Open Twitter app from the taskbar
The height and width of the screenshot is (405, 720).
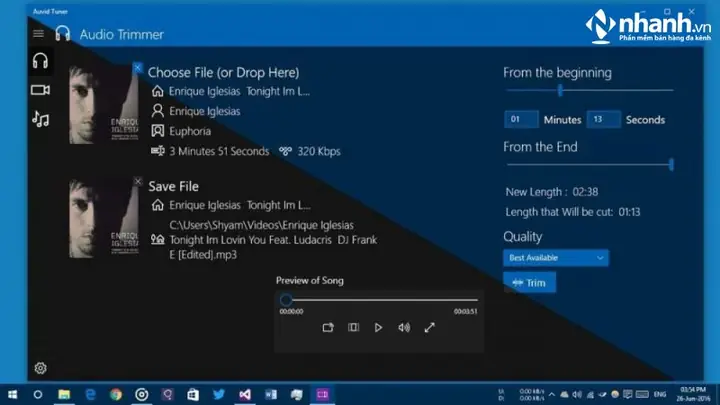[219, 394]
